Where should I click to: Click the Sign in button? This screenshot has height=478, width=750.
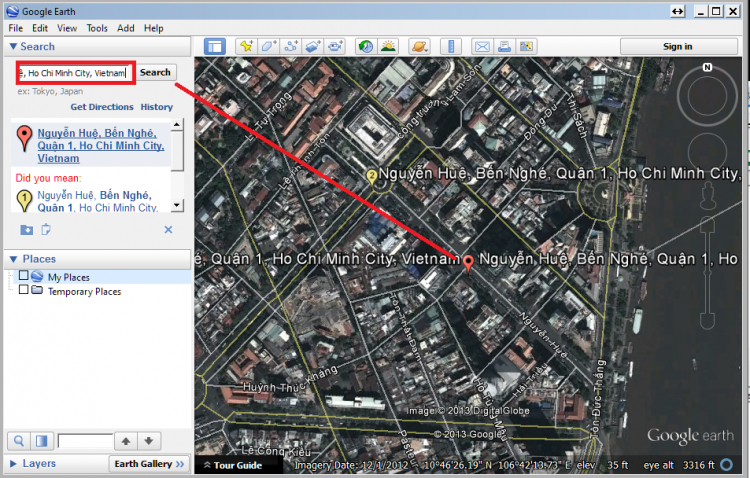pos(678,46)
